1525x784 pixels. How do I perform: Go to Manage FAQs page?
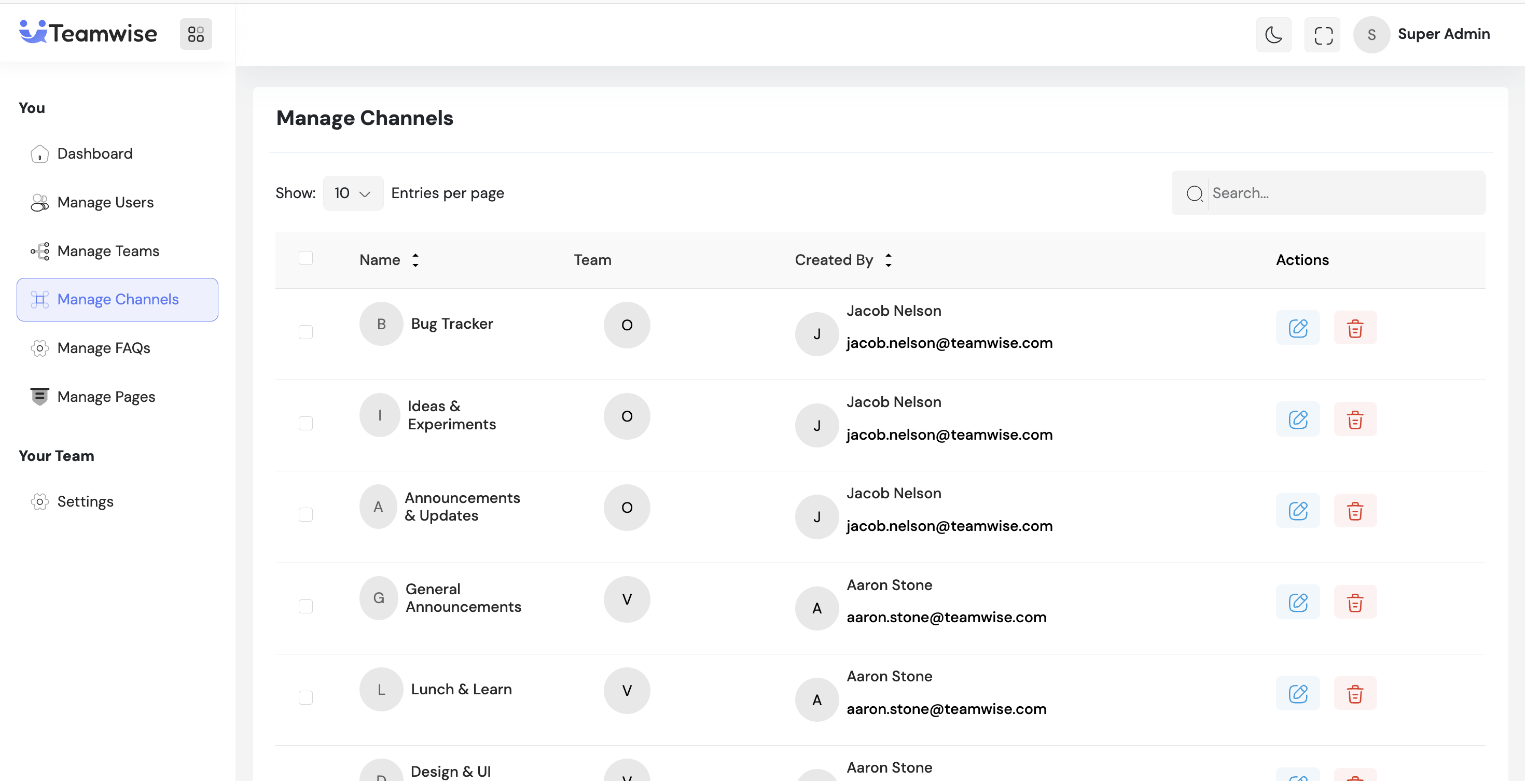coord(104,348)
